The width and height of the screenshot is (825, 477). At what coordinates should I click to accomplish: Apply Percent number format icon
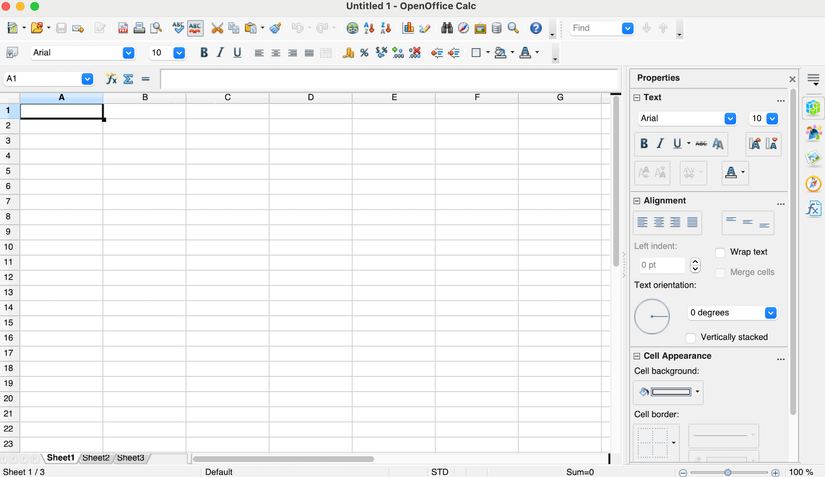(x=364, y=53)
